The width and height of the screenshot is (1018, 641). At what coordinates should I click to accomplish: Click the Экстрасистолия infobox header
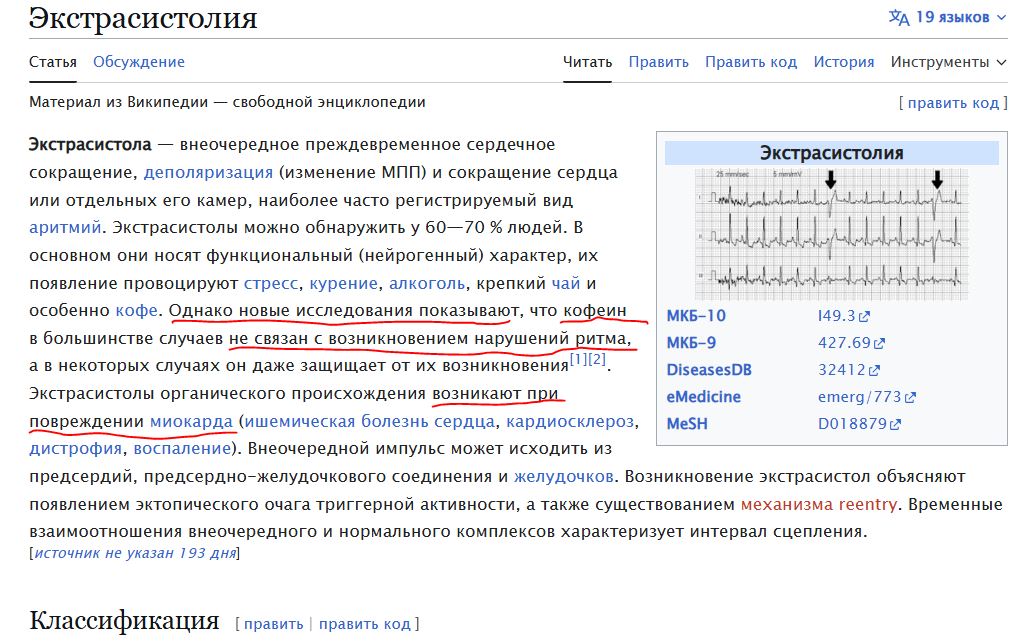pyautogui.click(x=832, y=153)
